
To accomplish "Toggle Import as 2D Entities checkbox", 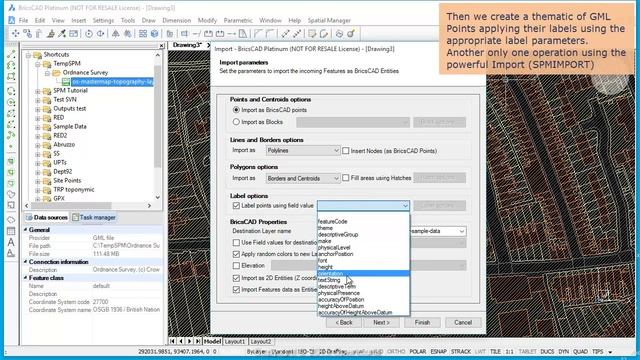I will pyautogui.click(x=236, y=278).
